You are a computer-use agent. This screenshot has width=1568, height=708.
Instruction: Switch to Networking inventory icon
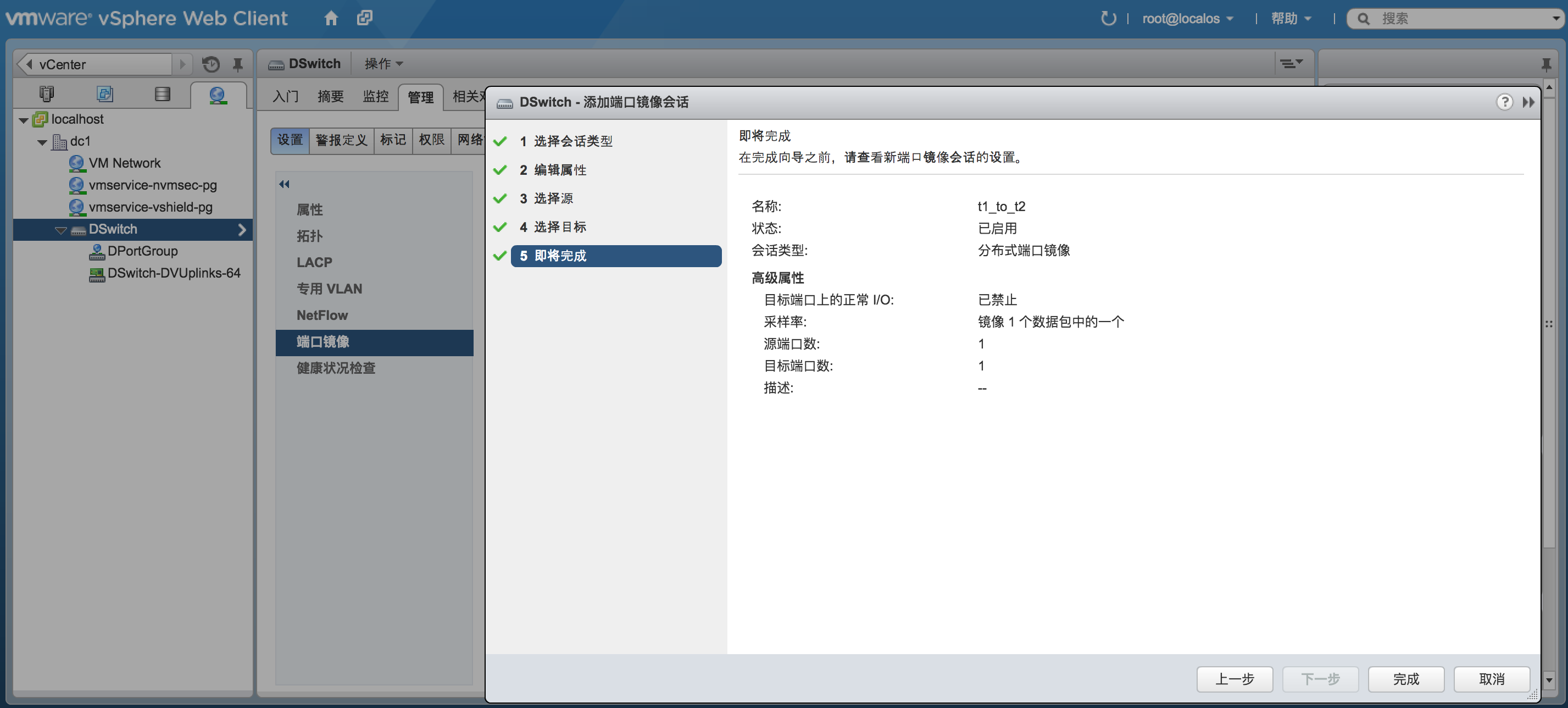click(218, 95)
